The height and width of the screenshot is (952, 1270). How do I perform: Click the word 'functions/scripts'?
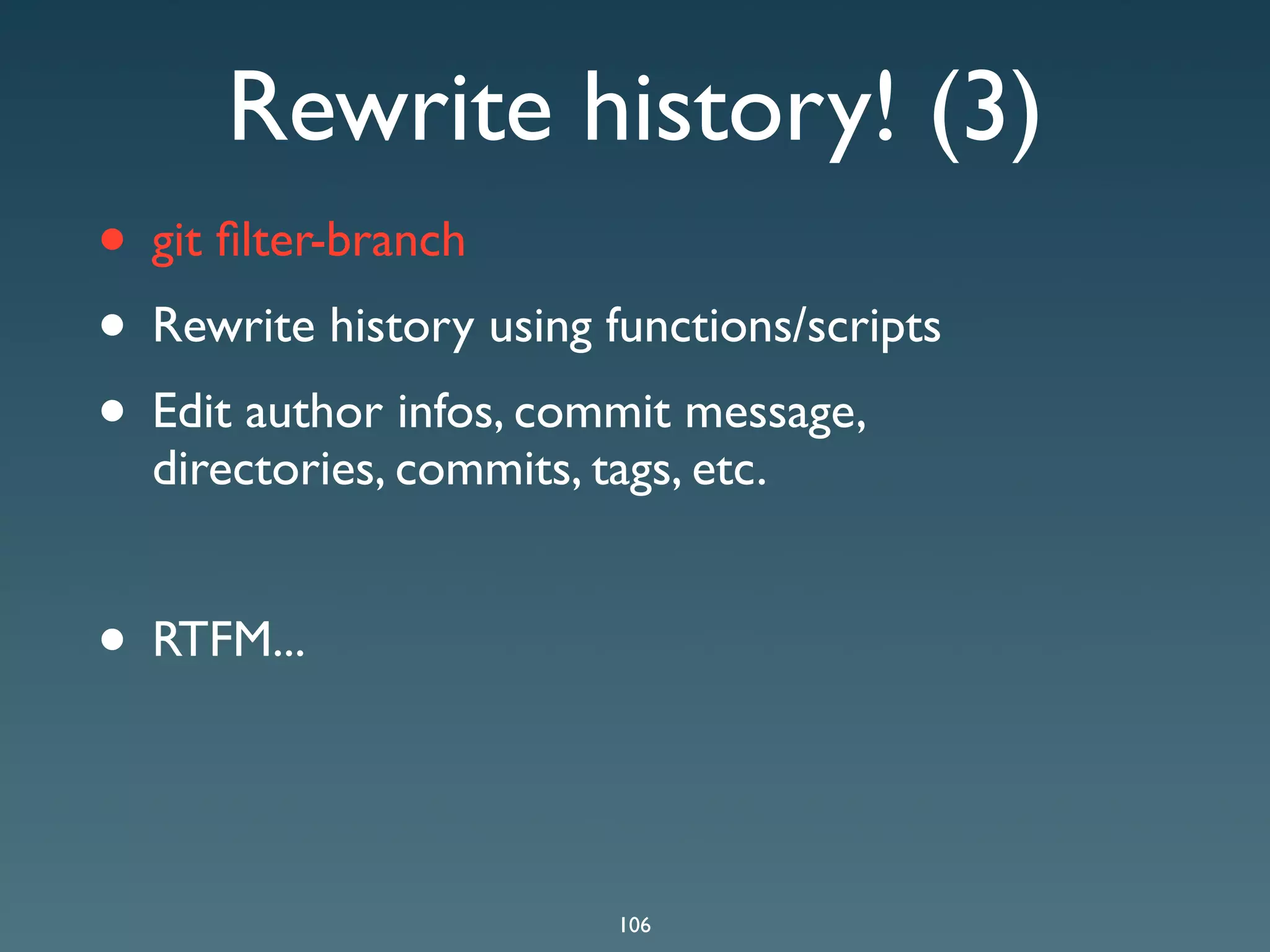pyautogui.click(x=772, y=326)
